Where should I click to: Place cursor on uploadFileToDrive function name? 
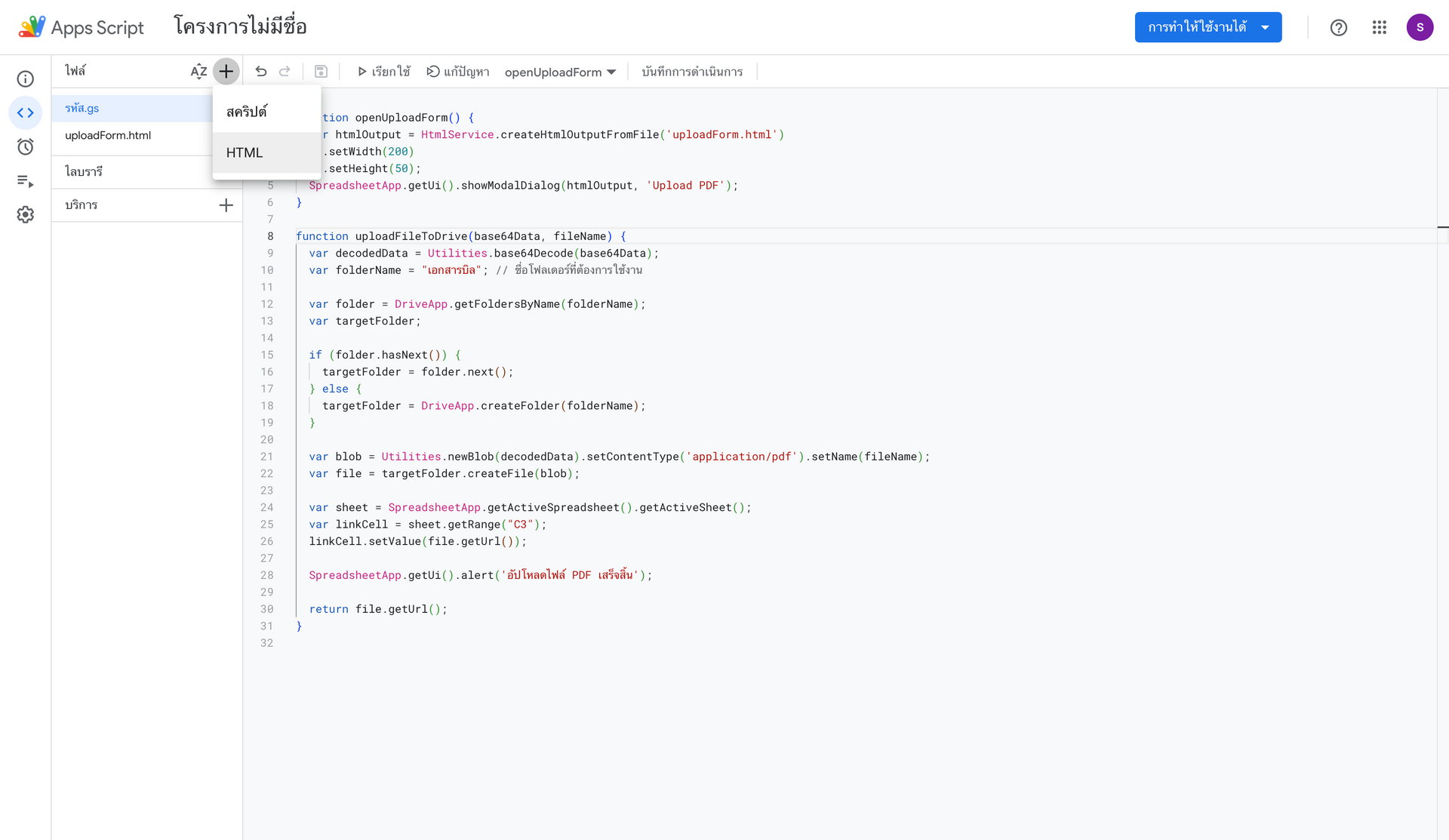411,236
